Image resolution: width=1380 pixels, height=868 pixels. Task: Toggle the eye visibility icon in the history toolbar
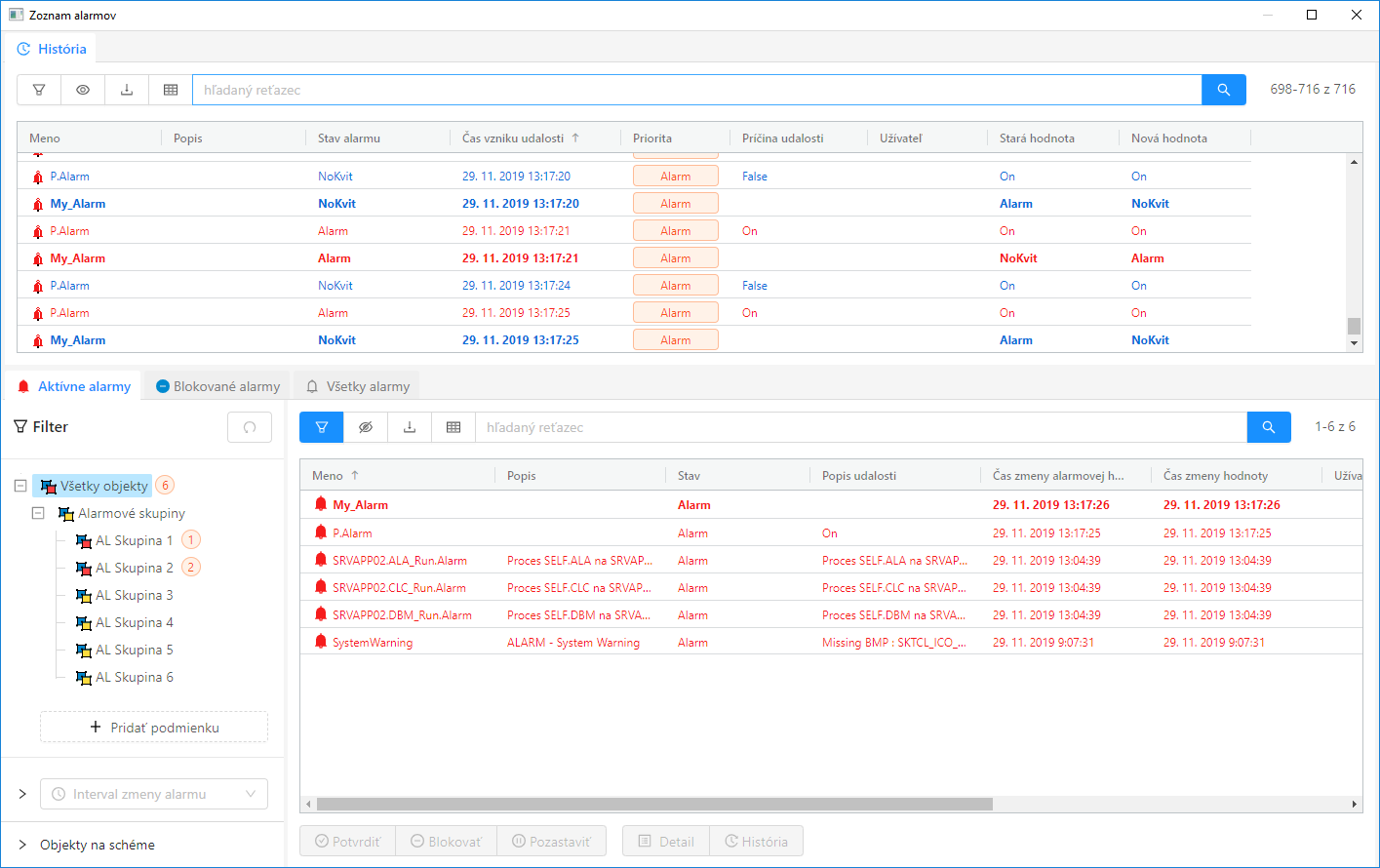[83, 90]
